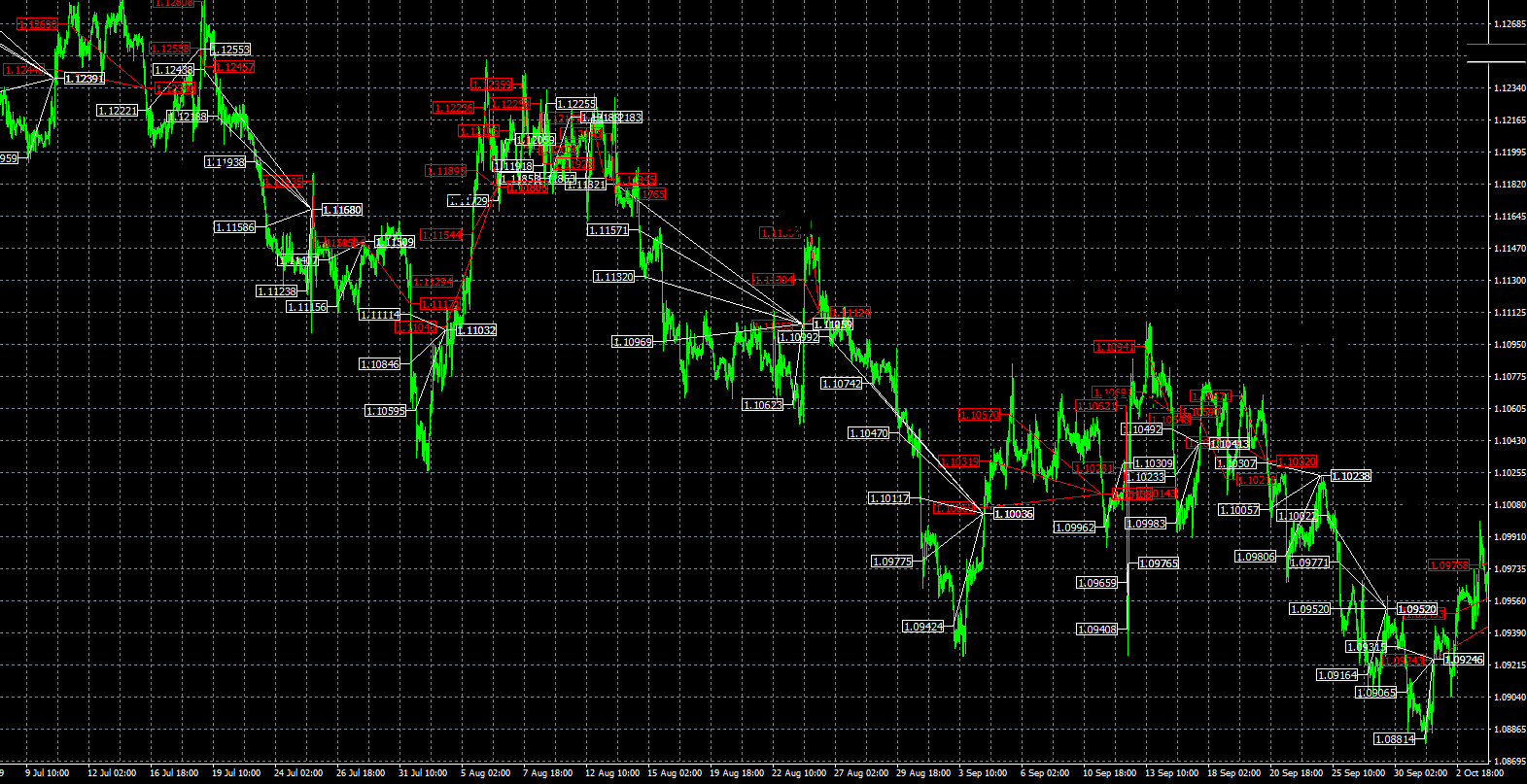Click the 1.09065 price label
The width and height of the screenshot is (1527, 784).
(x=1376, y=693)
